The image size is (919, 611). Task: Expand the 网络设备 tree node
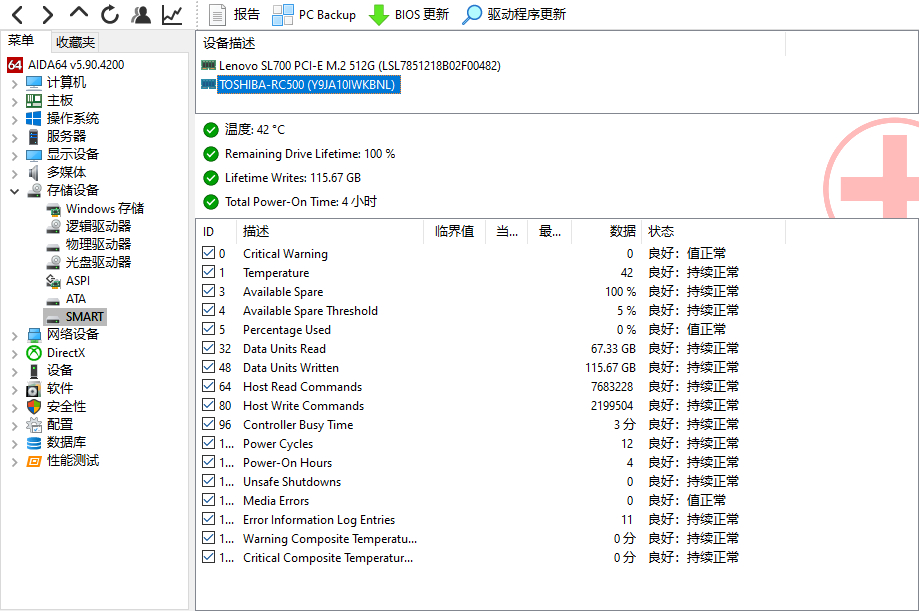(x=14, y=335)
